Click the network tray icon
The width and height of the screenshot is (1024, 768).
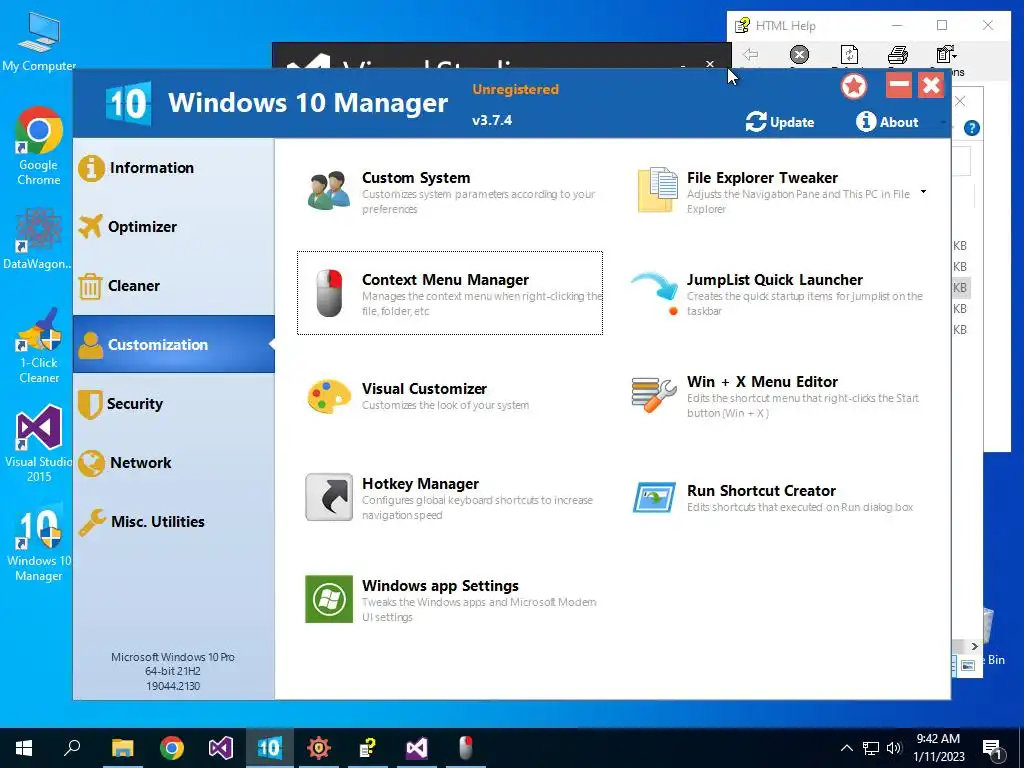(x=871, y=748)
